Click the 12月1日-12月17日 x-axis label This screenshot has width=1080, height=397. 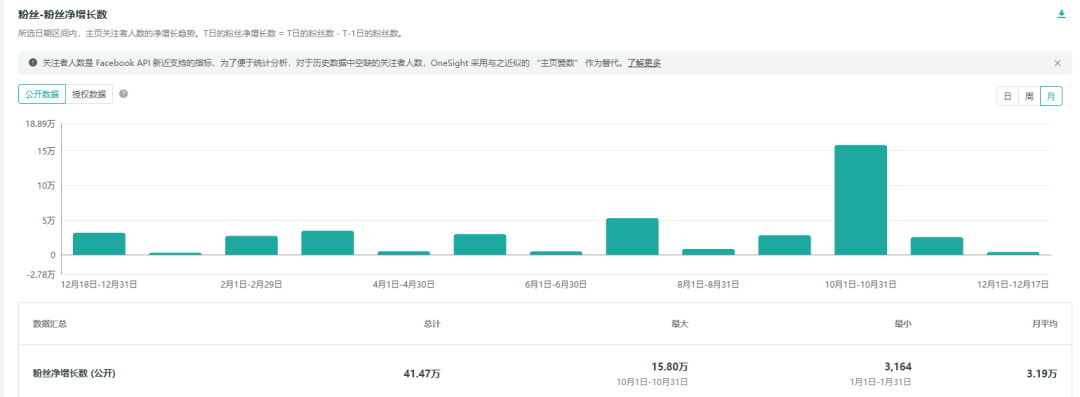coord(1012,284)
